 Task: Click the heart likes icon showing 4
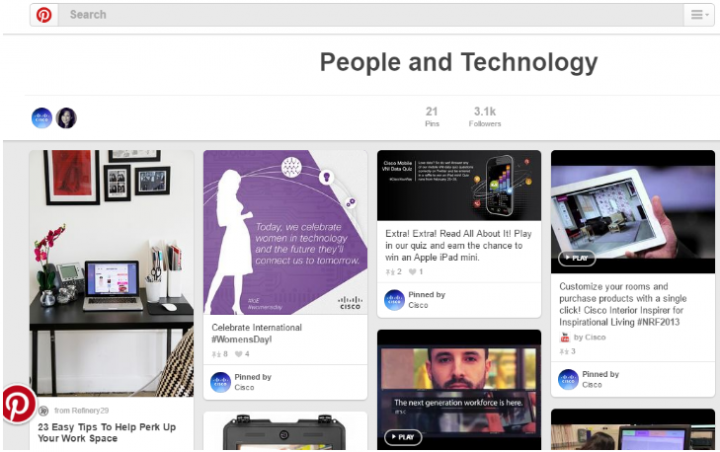(238, 354)
